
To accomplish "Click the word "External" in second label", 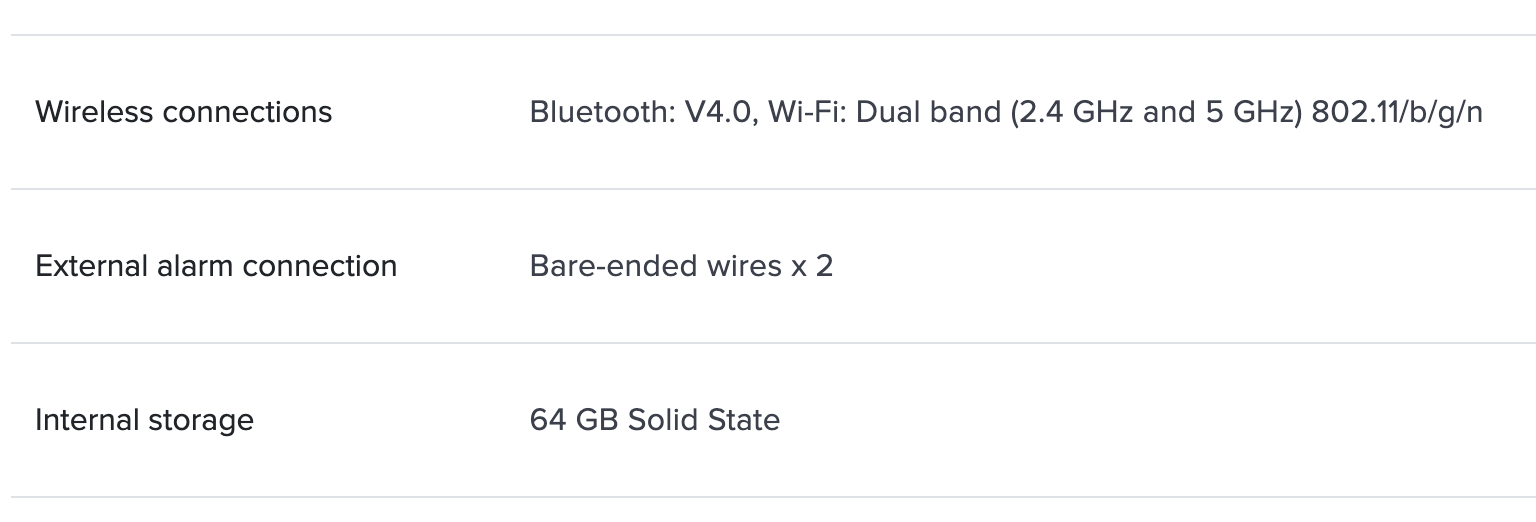I will (x=92, y=266).
